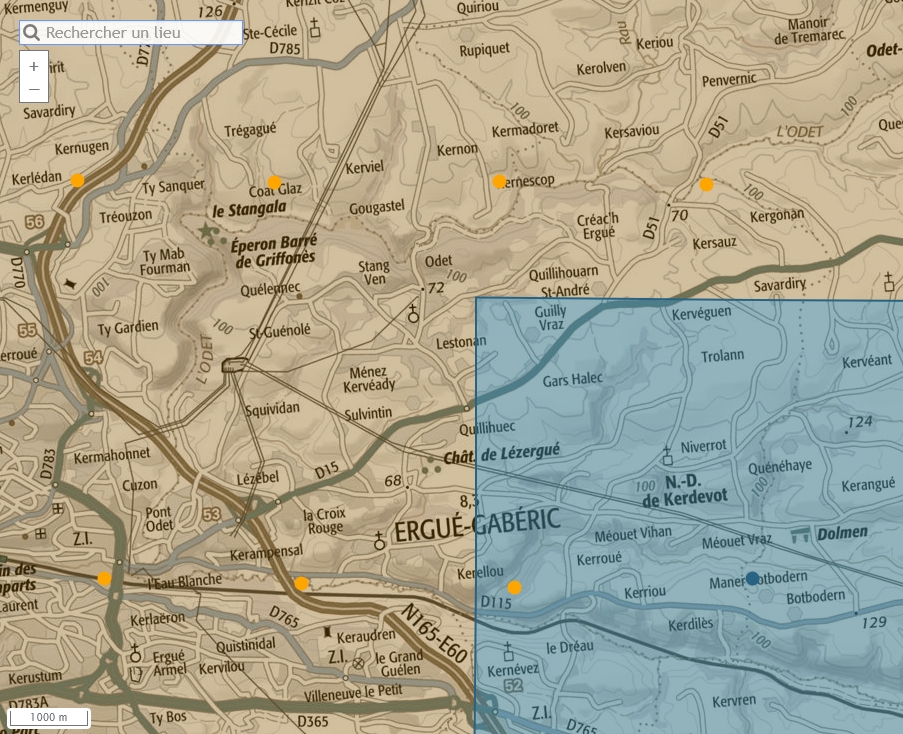This screenshot has width=903, height=734.
Task: Click the magnifier search icon
Action: [x=31, y=33]
